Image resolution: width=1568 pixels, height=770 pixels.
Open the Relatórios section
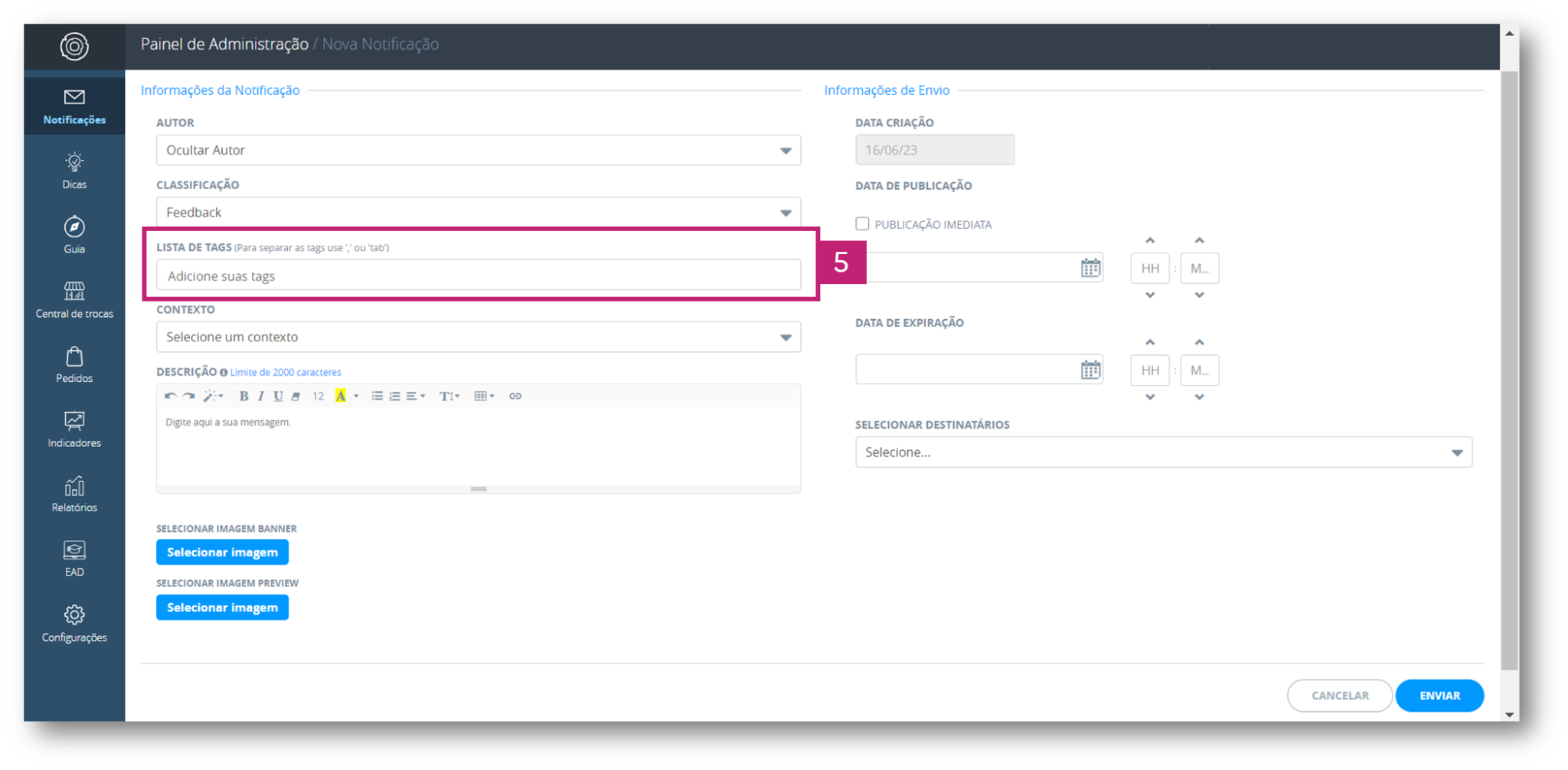74,494
